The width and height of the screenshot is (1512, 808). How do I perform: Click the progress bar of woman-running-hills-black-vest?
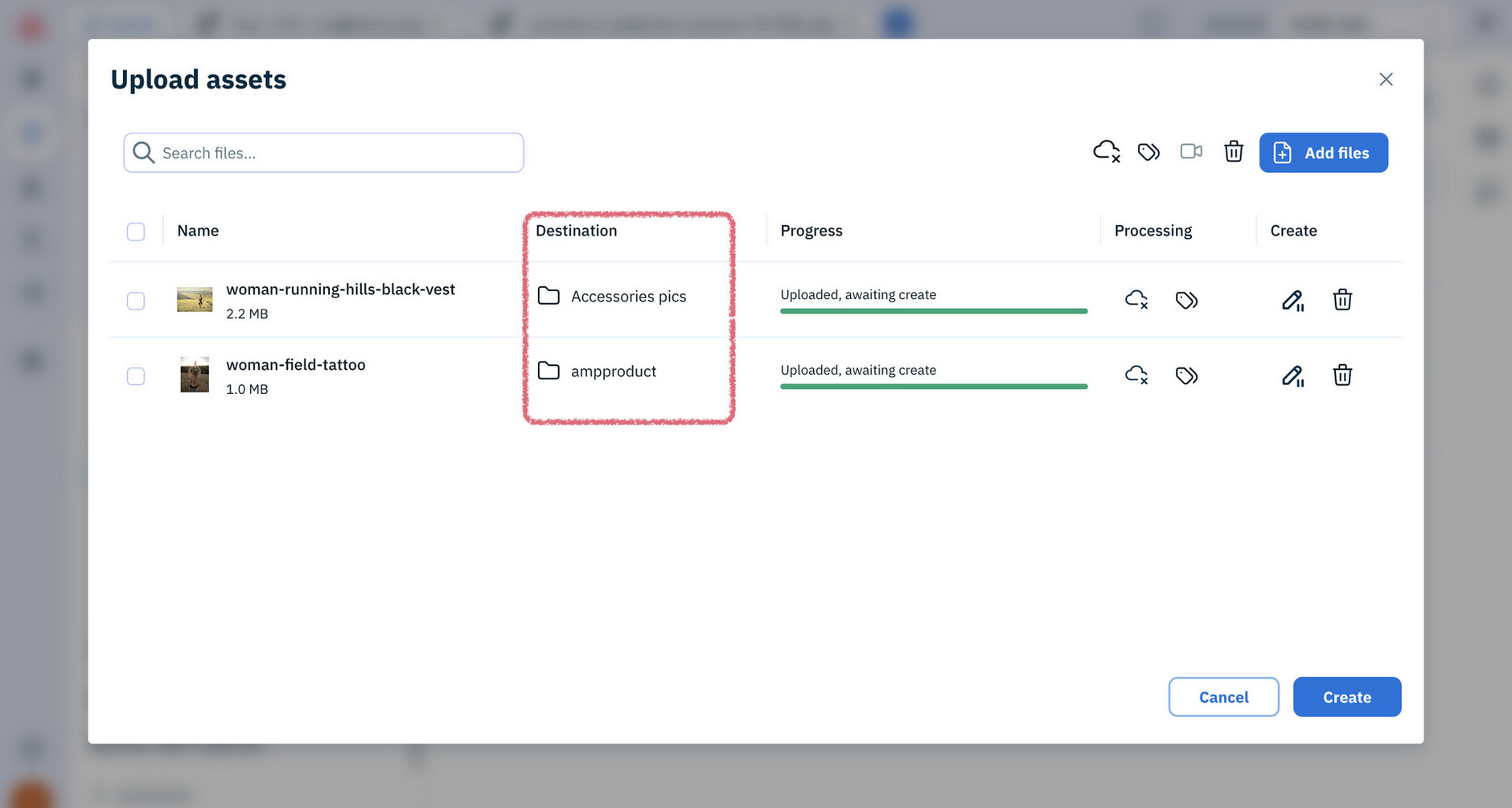pyautogui.click(x=934, y=311)
